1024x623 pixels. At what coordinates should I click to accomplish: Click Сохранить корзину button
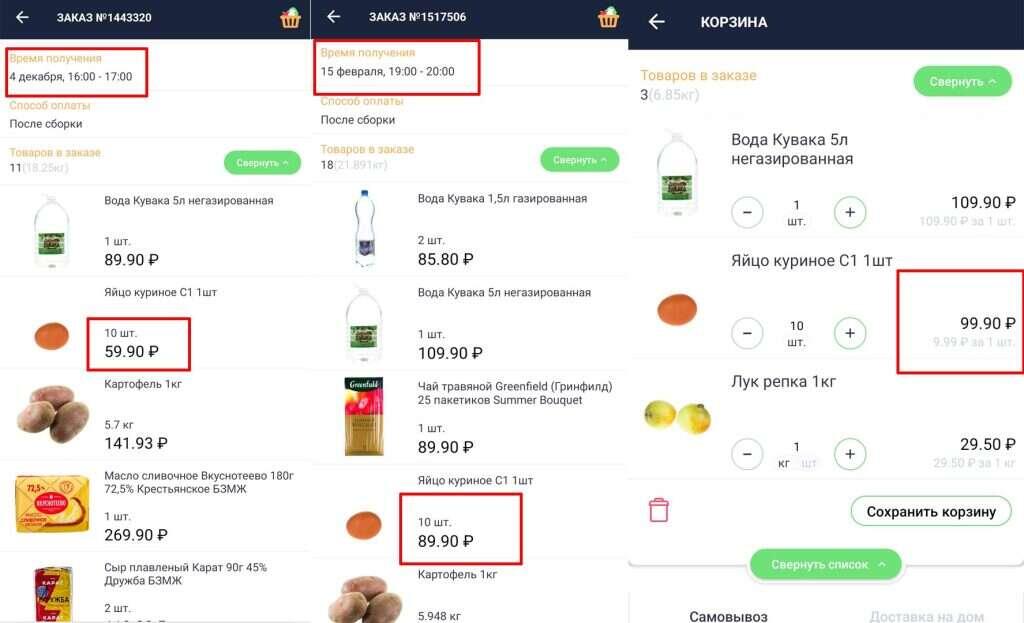click(931, 511)
